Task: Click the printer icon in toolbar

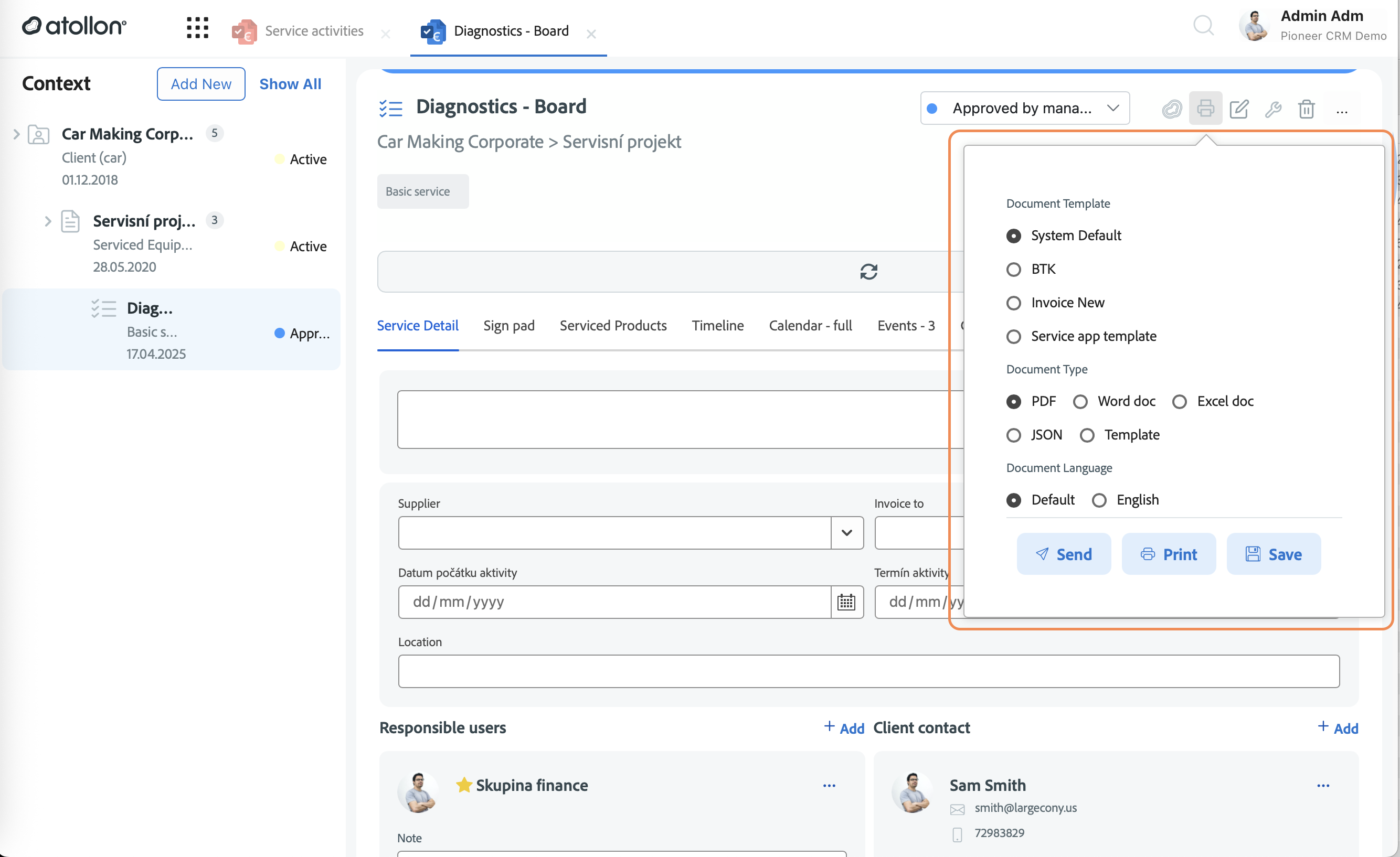Action: pos(1205,108)
